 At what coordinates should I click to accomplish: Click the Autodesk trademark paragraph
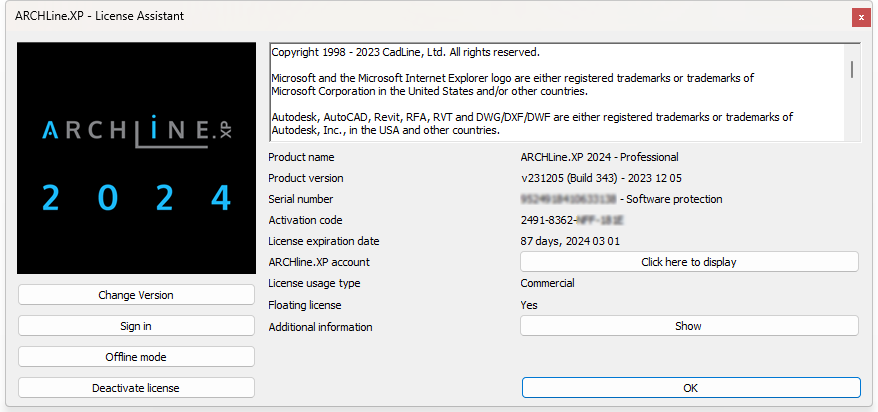pos(532,124)
